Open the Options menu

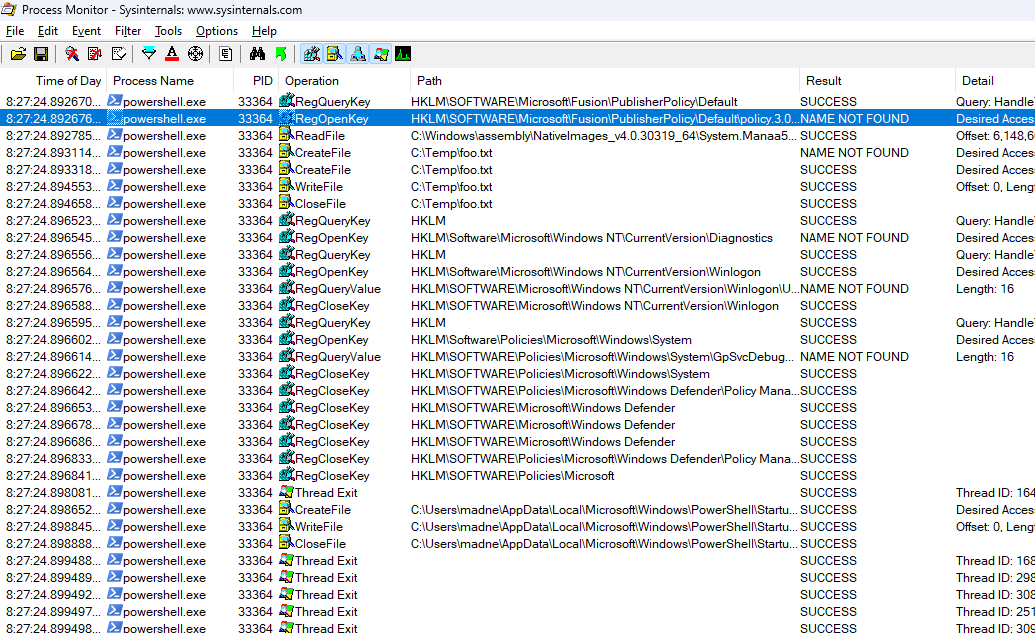coord(217,31)
